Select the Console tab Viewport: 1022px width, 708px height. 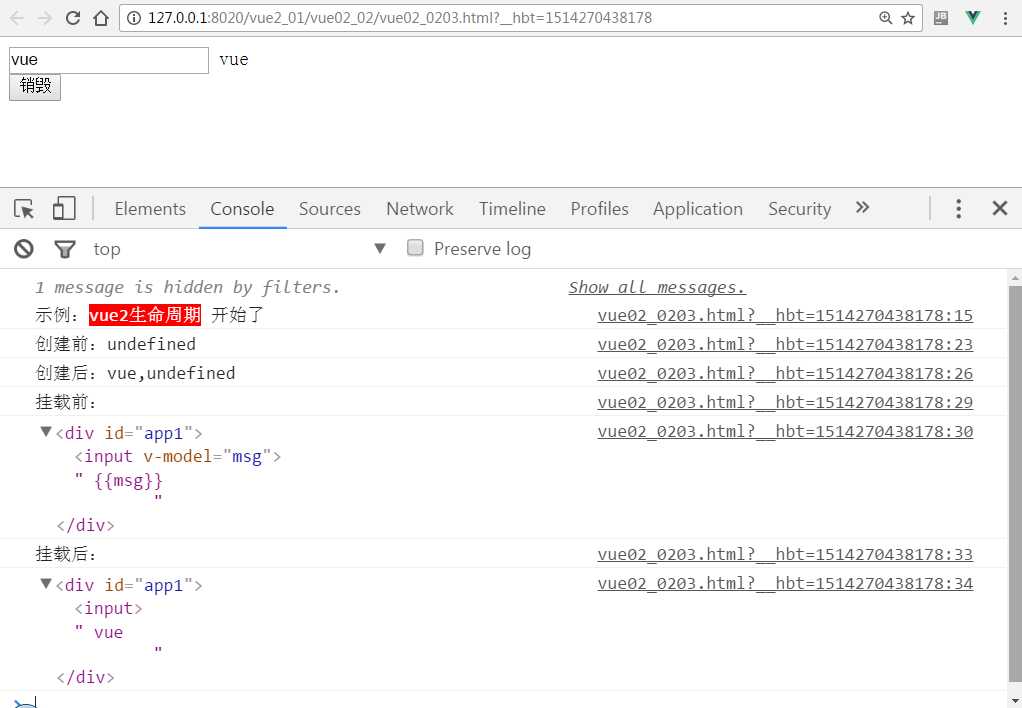click(242, 209)
